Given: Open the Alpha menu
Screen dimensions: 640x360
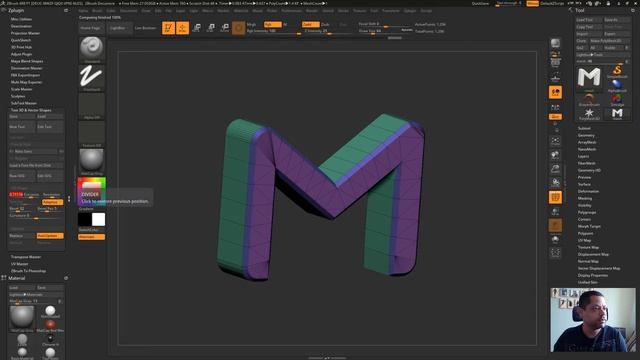Looking at the screenshot, I should 83,11.
